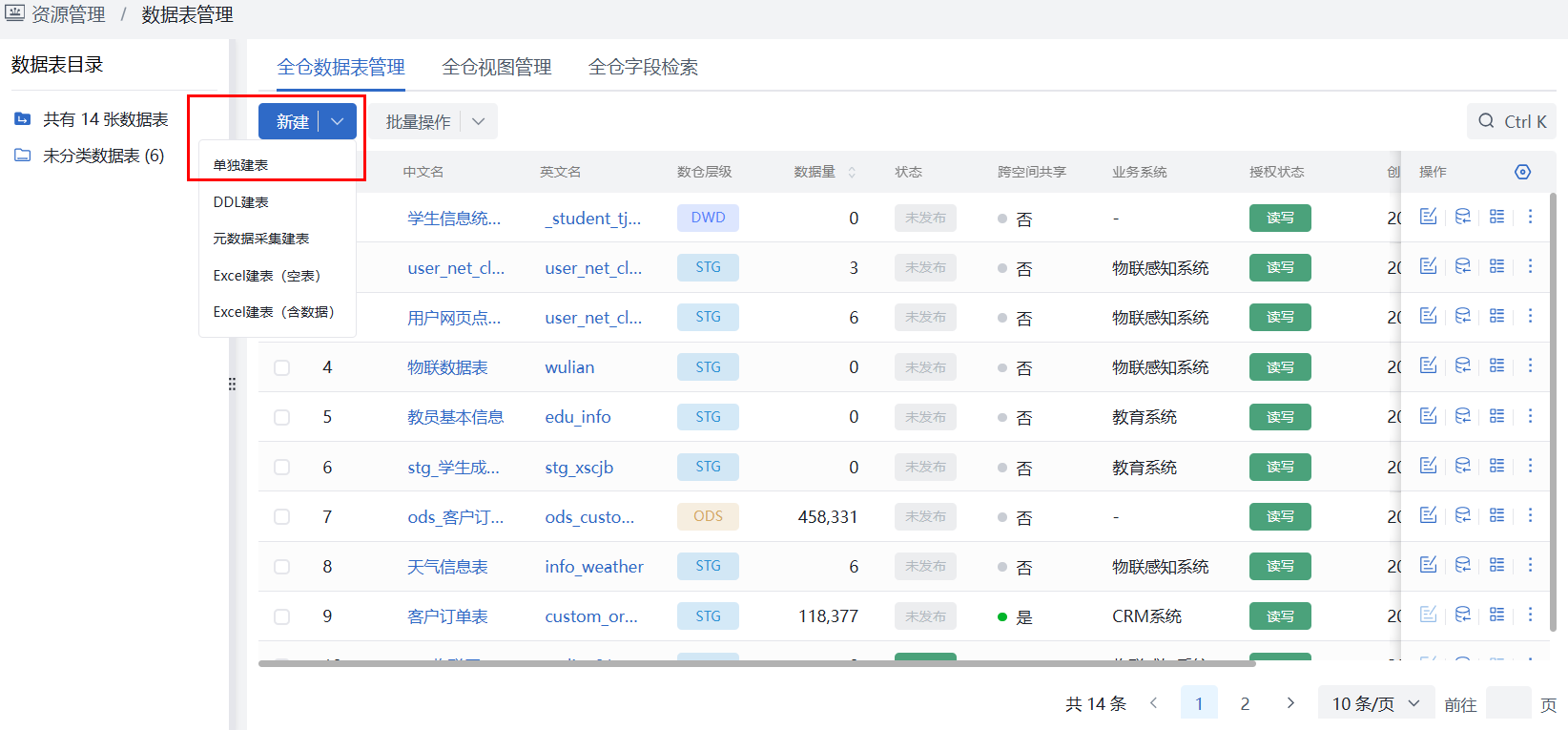Go to page 2
1568x730 pixels.
(x=1245, y=703)
